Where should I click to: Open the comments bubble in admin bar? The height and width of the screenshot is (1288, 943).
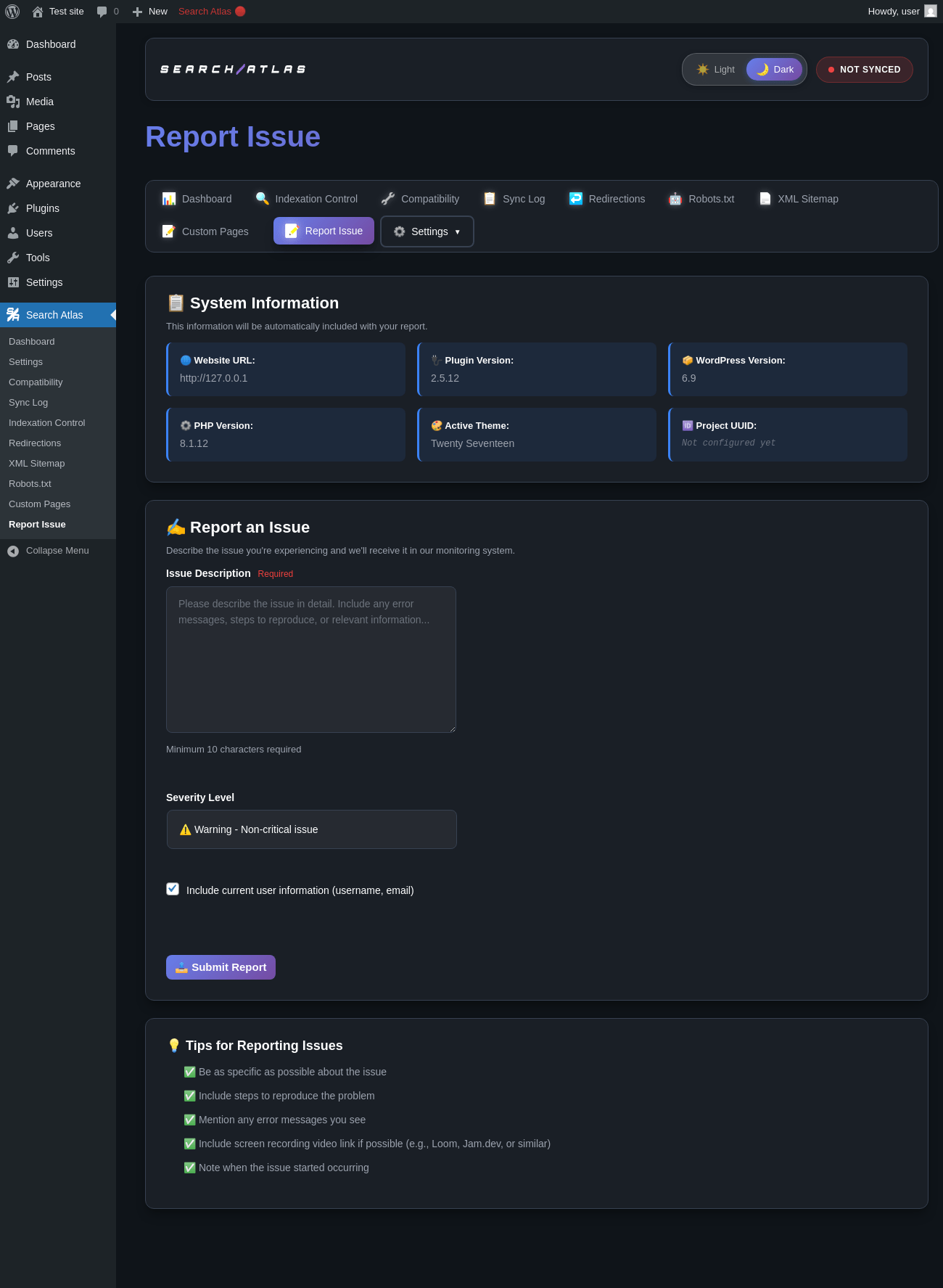102,12
